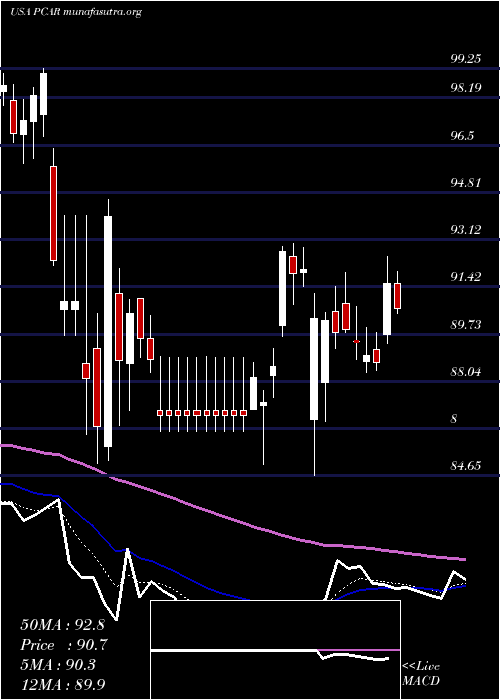Viewport: 500px width, 700px height.
Task: Select the 89.73 price level label
Action: 465,324
